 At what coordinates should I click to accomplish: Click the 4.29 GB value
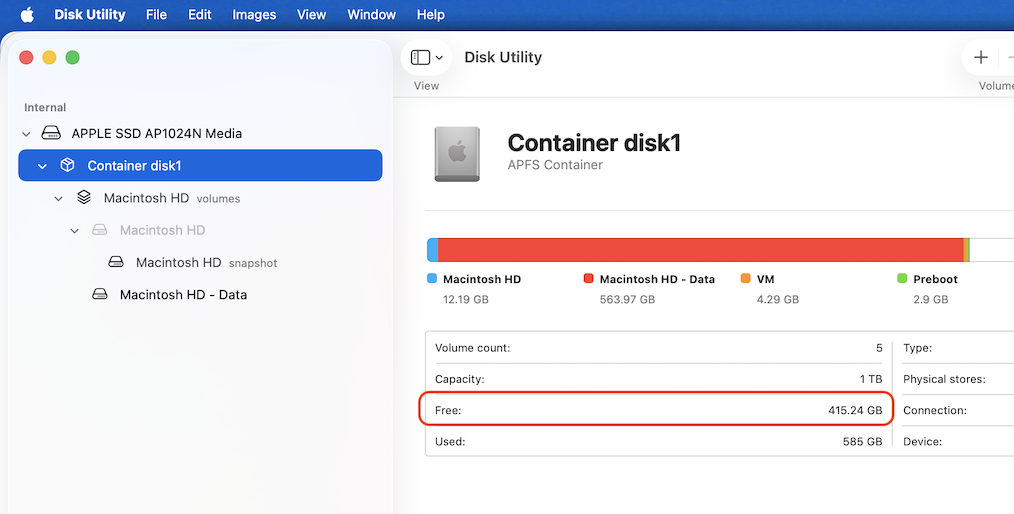click(778, 299)
